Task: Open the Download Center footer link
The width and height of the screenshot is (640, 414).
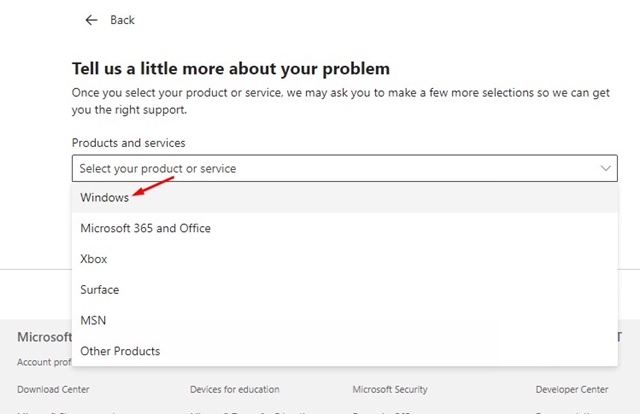Action: pos(53,390)
